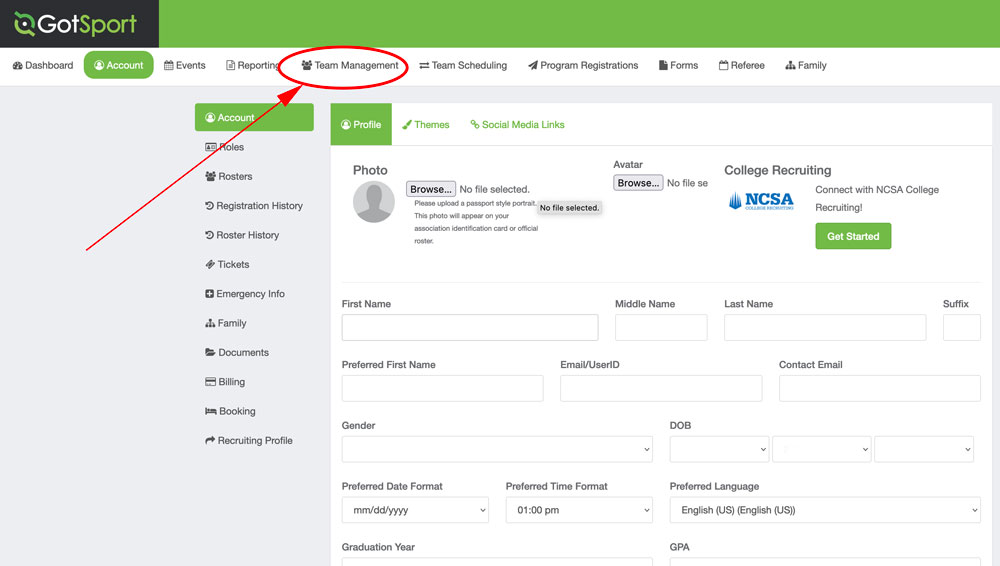Click the Events calendar icon
This screenshot has height=566, width=1000.
tap(169, 66)
